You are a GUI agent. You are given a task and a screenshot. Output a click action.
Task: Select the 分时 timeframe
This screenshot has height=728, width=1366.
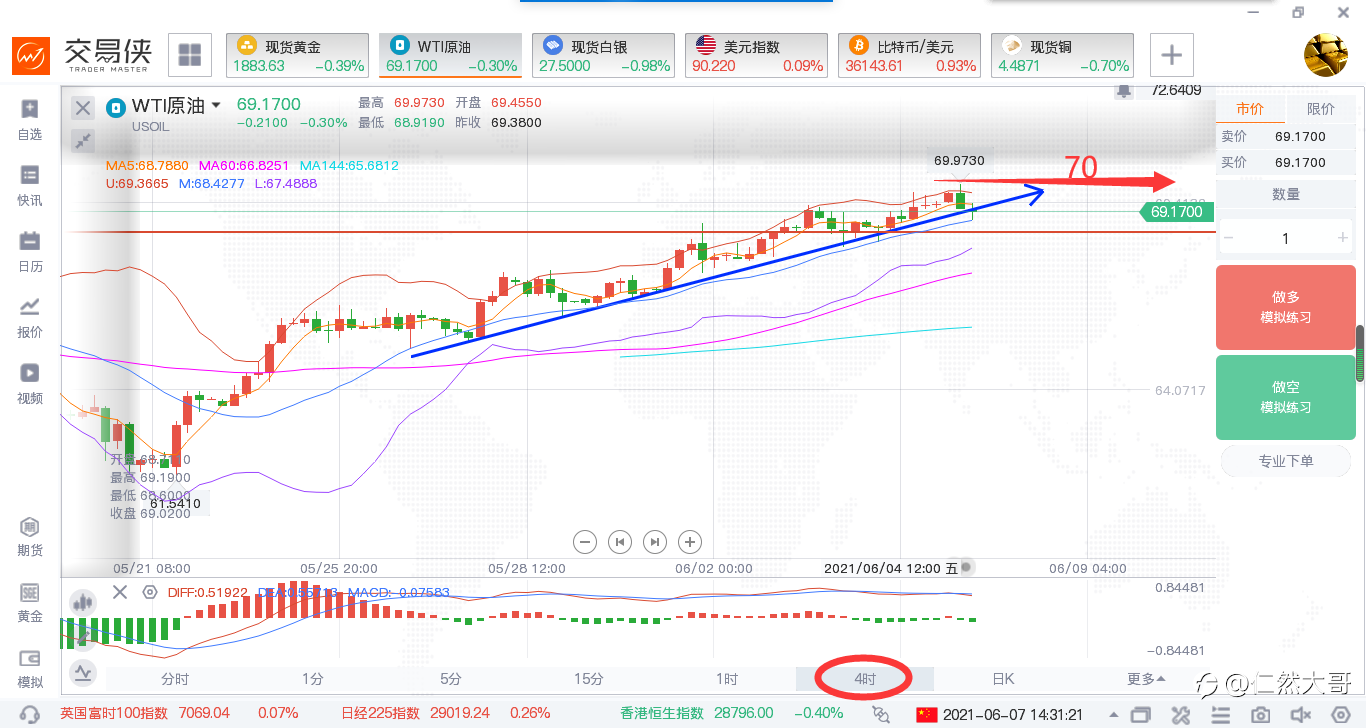[x=175, y=679]
